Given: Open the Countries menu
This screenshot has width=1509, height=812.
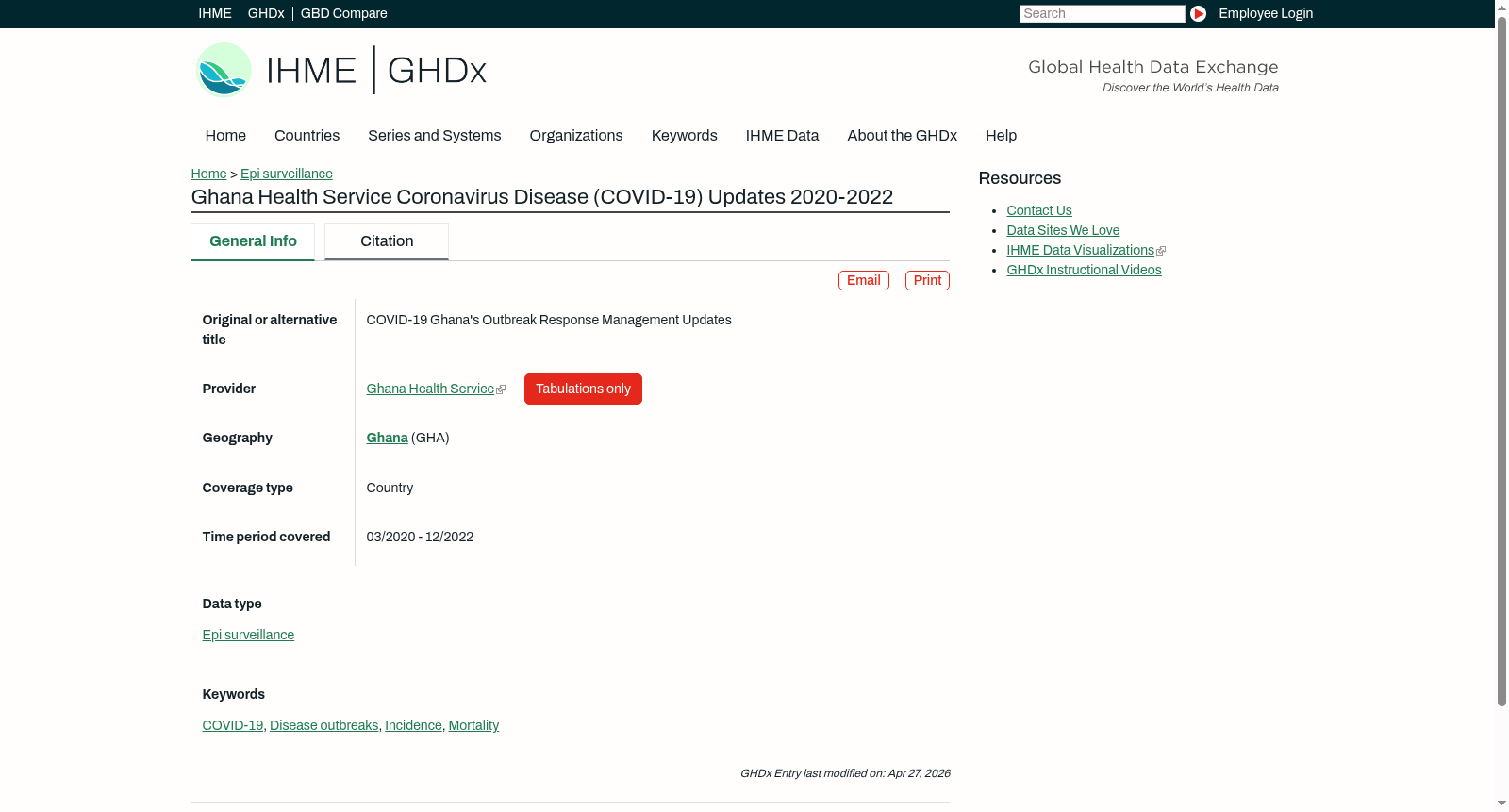Looking at the screenshot, I should coord(307,136).
